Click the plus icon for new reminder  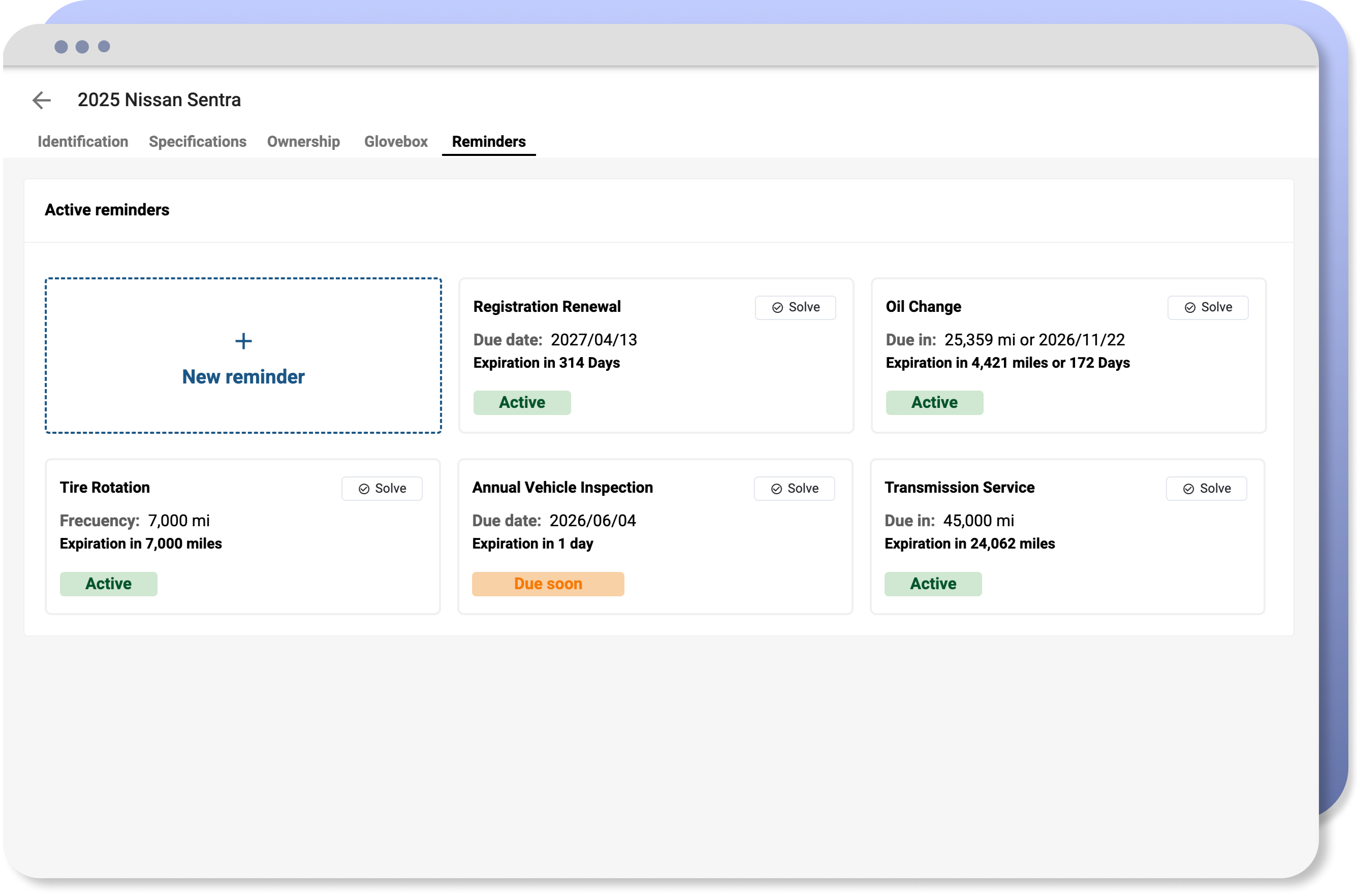coord(243,341)
